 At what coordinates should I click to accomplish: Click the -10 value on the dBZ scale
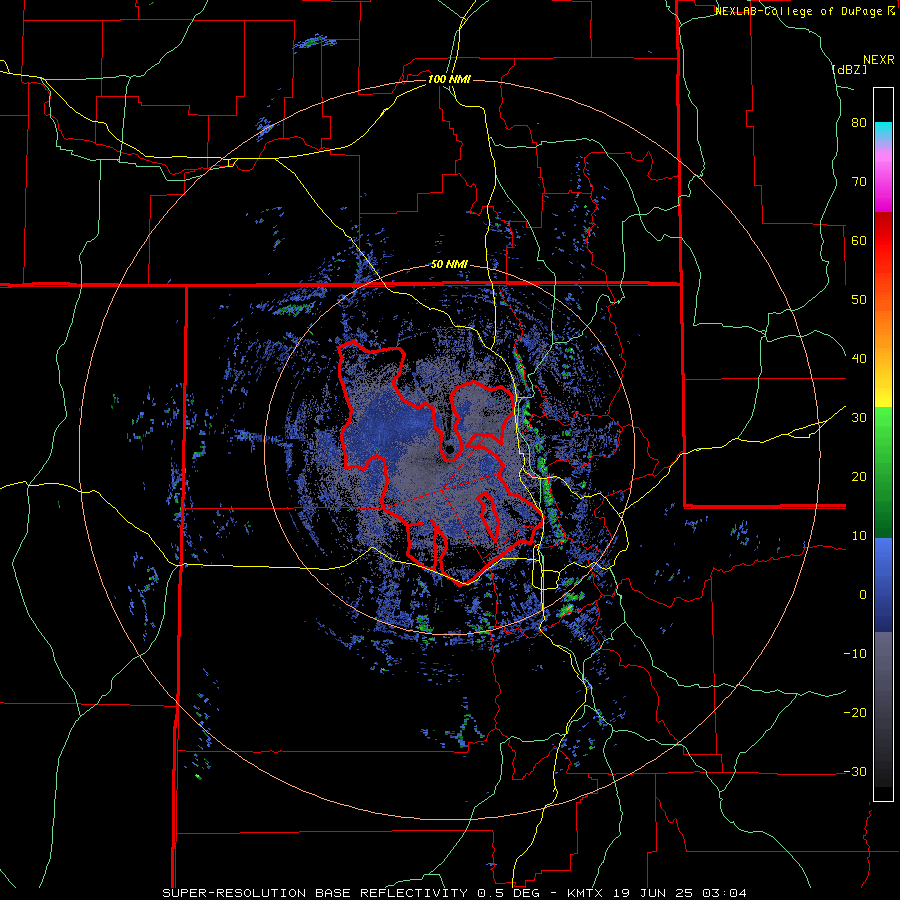[x=855, y=653]
